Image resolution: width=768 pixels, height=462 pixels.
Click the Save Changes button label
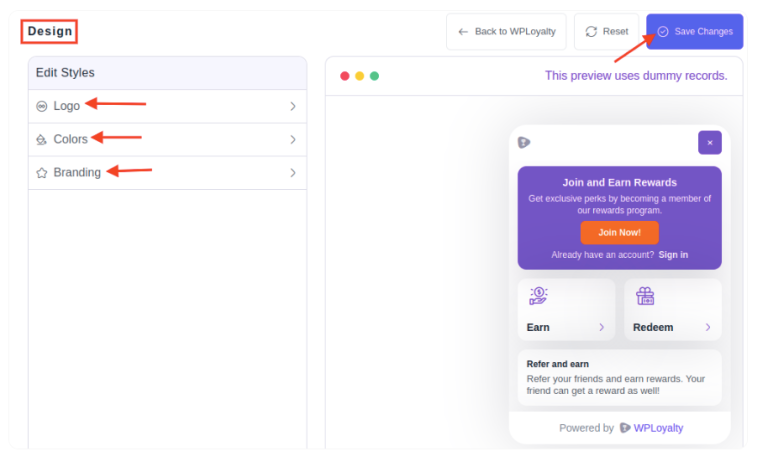coord(703,32)
